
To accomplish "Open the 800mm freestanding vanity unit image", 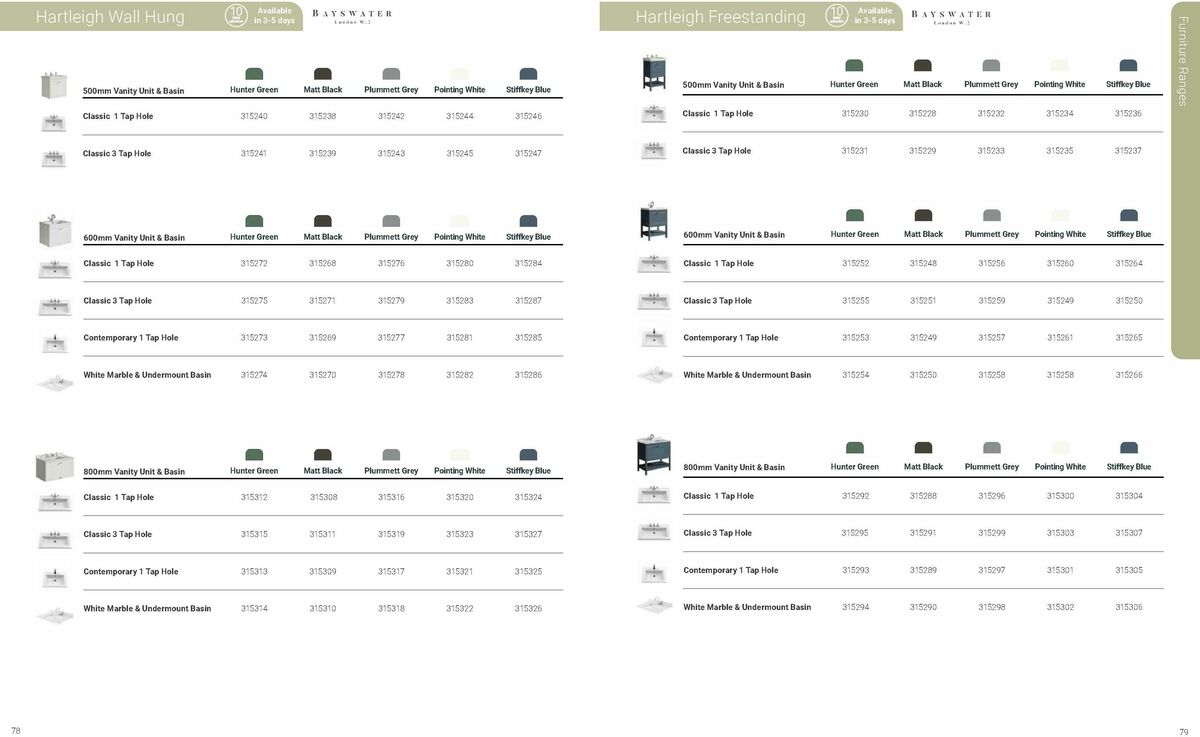I will 654,455.
